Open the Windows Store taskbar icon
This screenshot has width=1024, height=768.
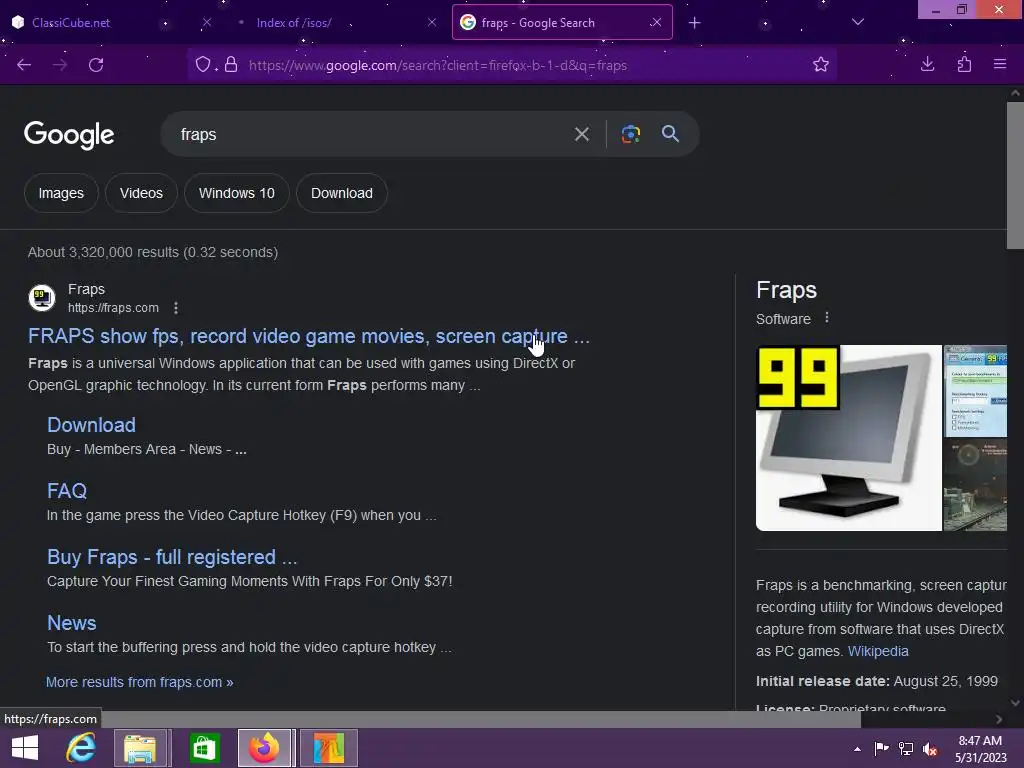tap(204, 748)
